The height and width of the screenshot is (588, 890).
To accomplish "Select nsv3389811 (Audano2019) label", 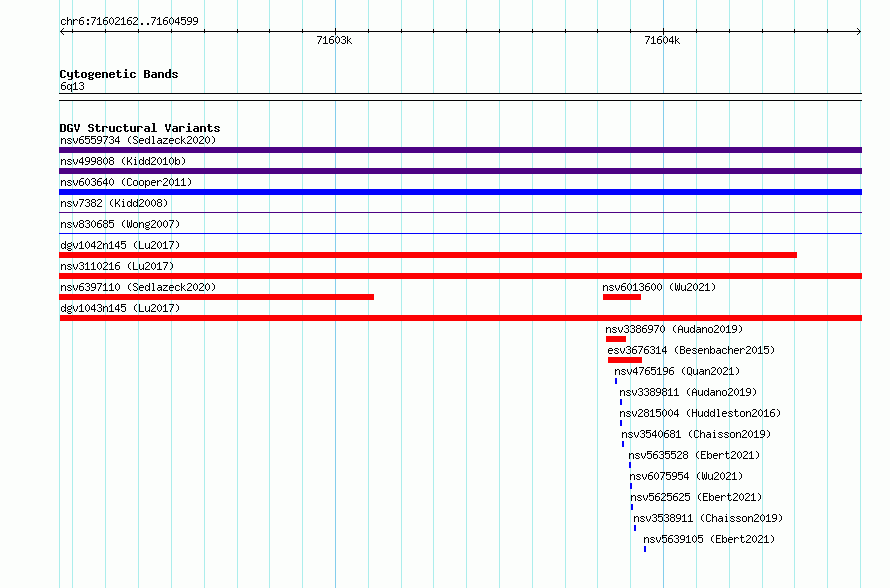I will coord(688,392).
